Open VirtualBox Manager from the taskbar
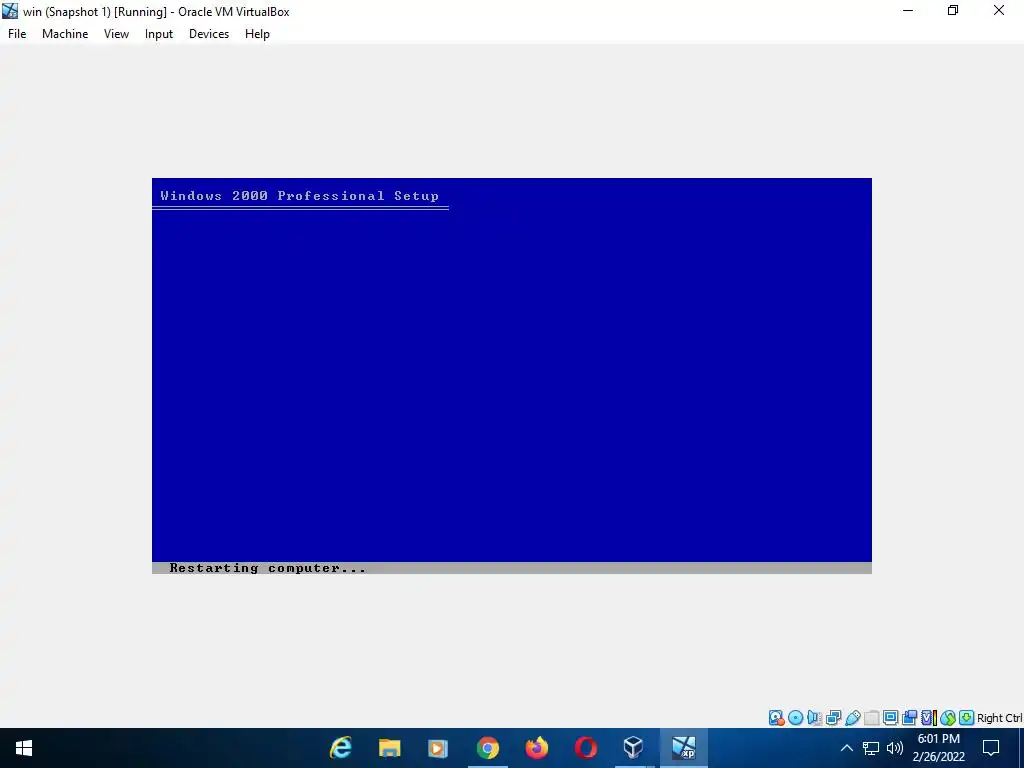This screenshot has height=768, width=1024. [x=633, y=748]
